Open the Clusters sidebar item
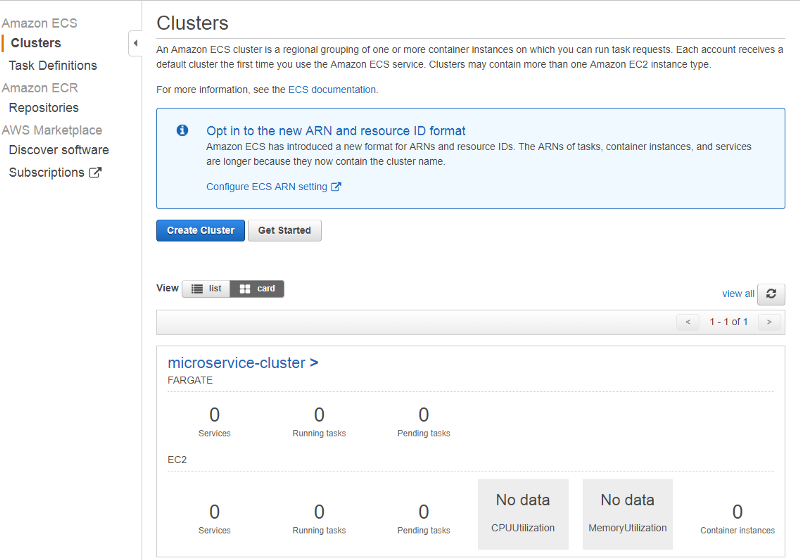This screenshot has height=560, width=800. click(x=36, y=43)
